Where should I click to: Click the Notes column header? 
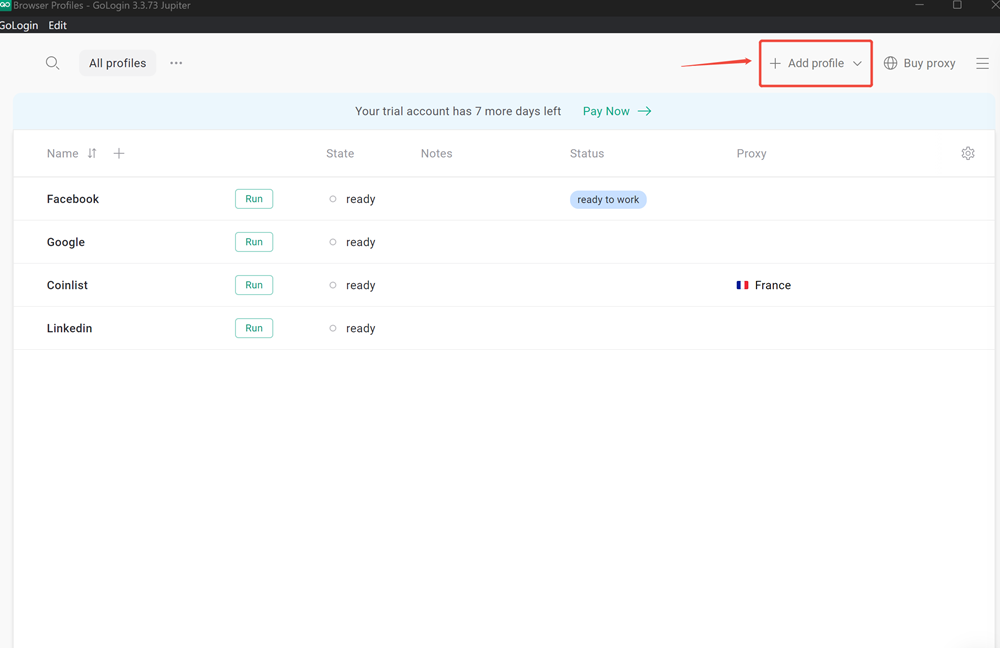point(436,153)
